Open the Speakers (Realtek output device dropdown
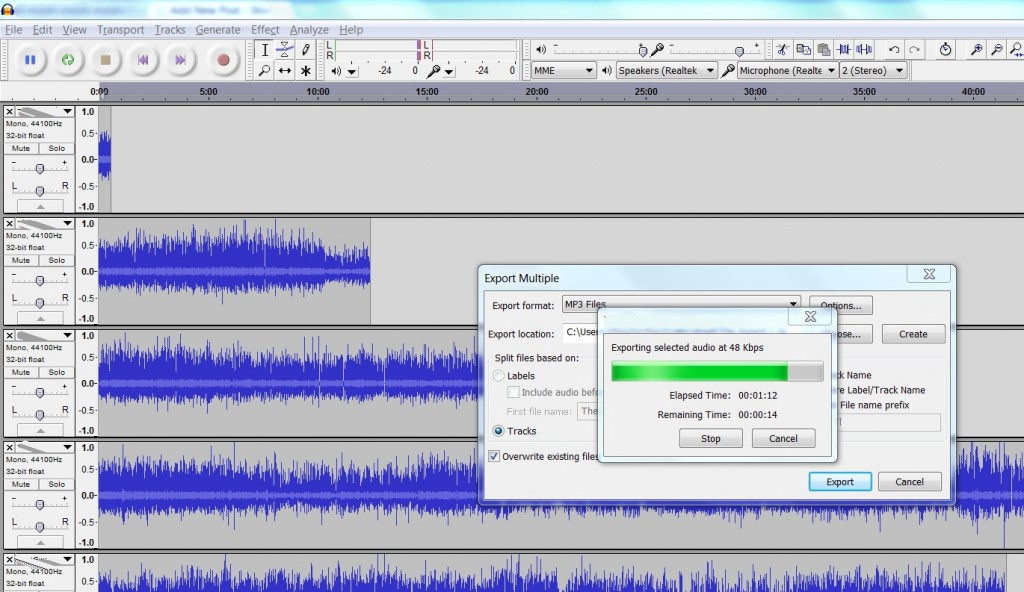The height and width of the screenshot is (592, 1024). tap(666, 71)
